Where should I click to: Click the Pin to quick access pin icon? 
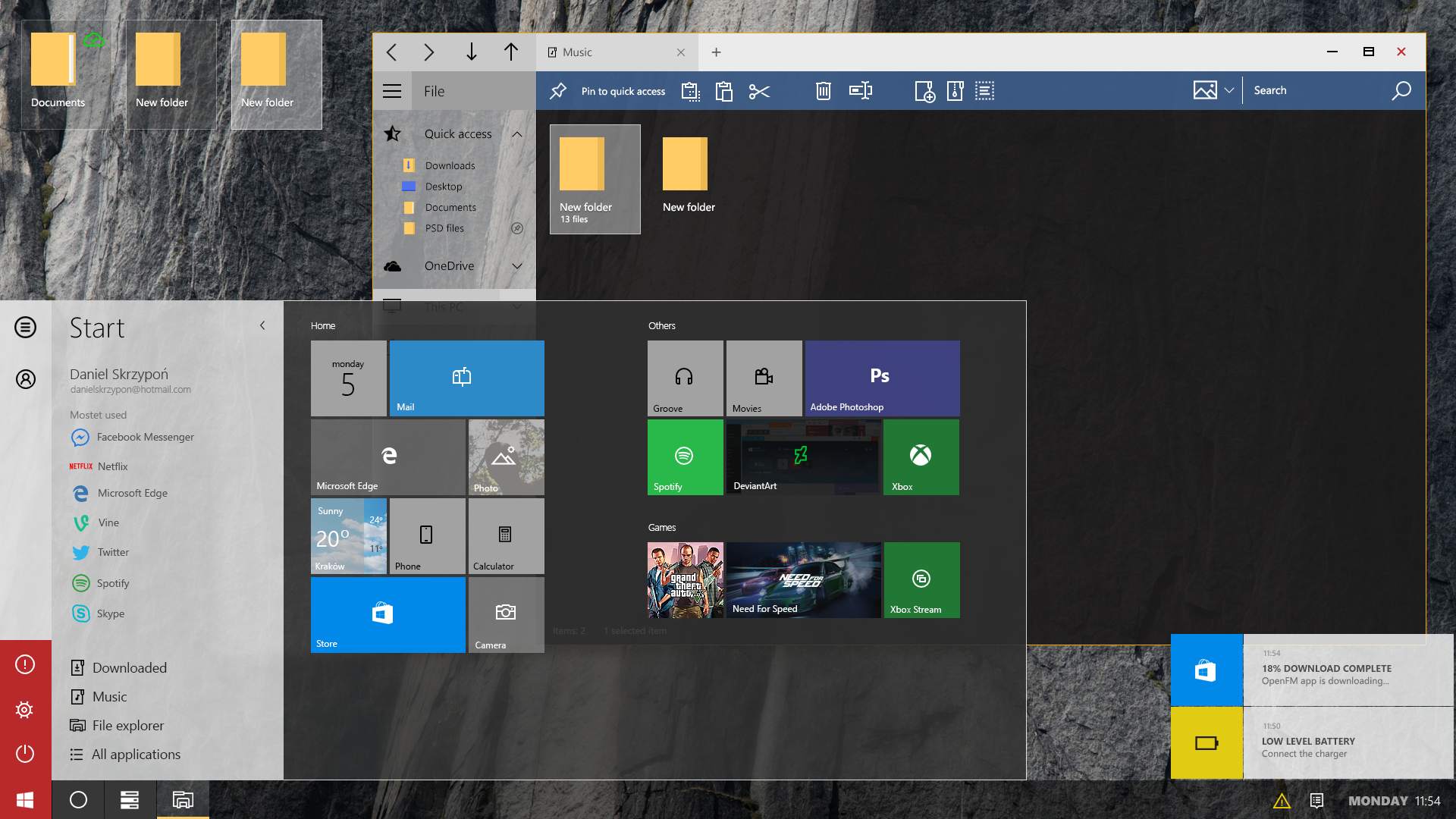[x=558, y=91]
